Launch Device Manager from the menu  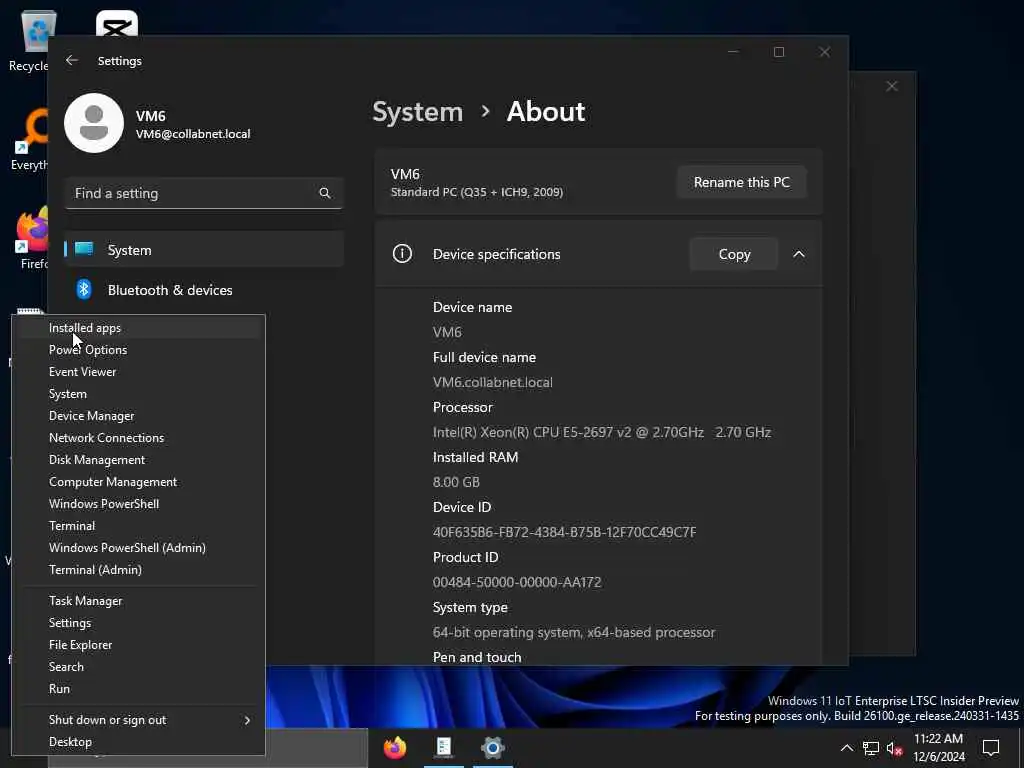click(138, 416)
